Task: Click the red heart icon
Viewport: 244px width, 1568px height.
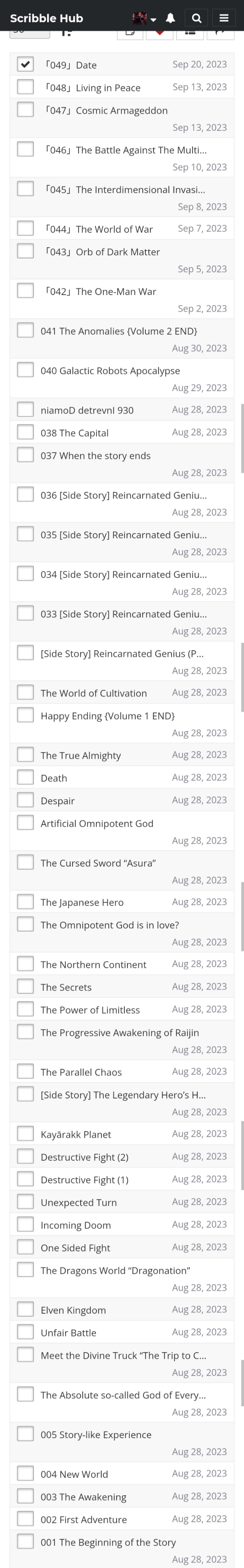Action: pos(160,32)
